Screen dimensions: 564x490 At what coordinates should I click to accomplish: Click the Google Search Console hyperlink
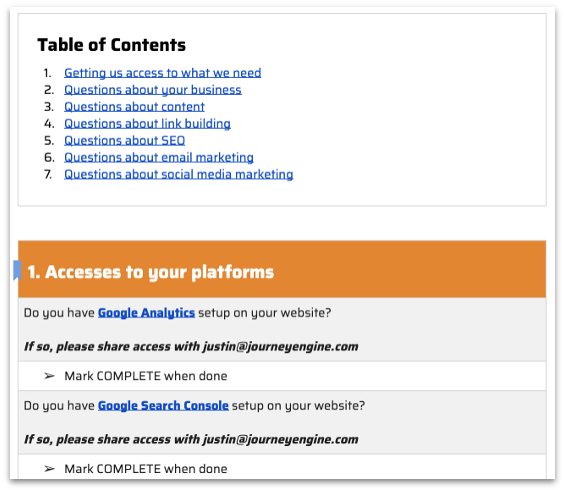[163, 406]
